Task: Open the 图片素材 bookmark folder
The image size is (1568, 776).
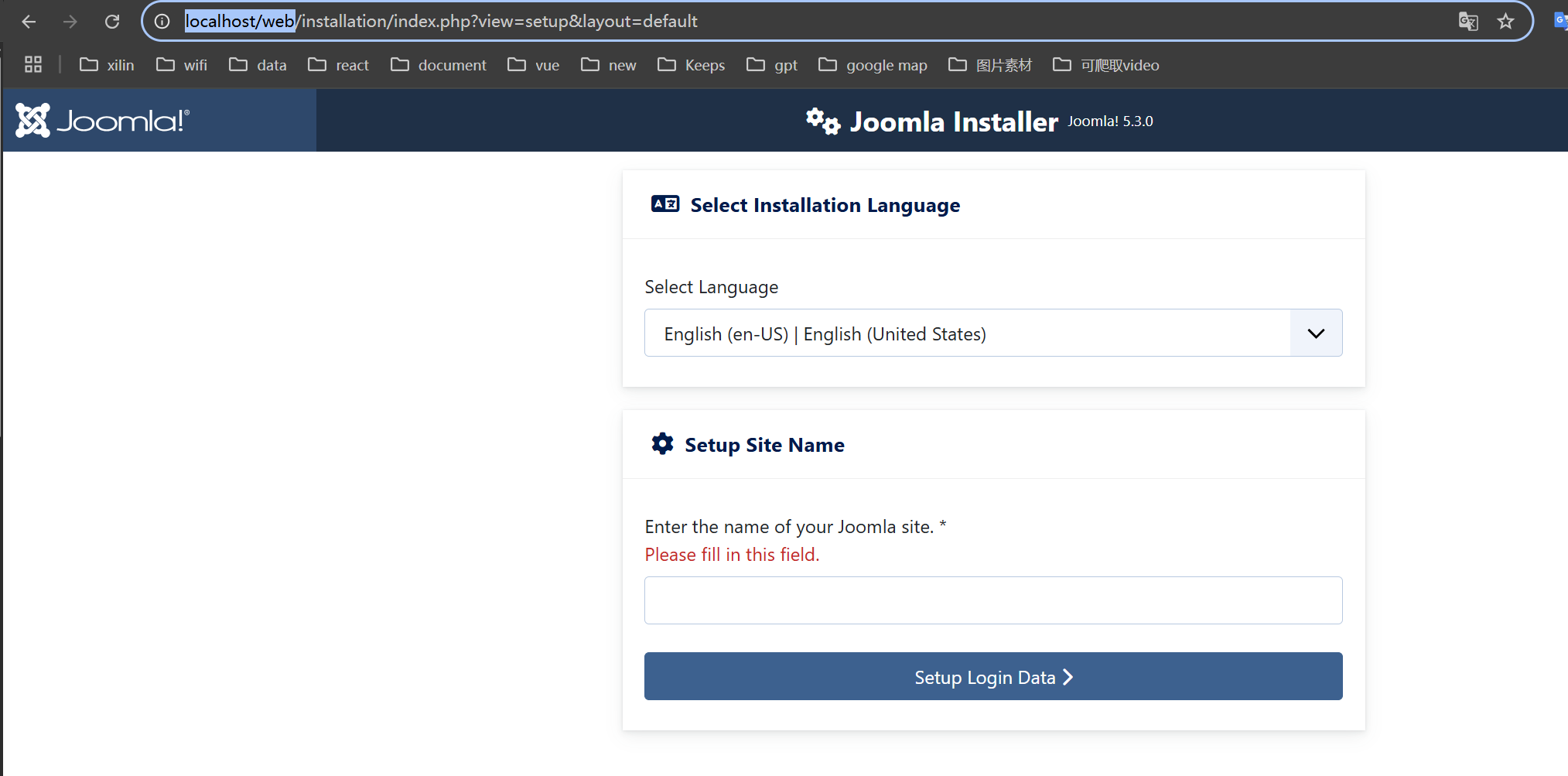Action: (x=990, y=65)
